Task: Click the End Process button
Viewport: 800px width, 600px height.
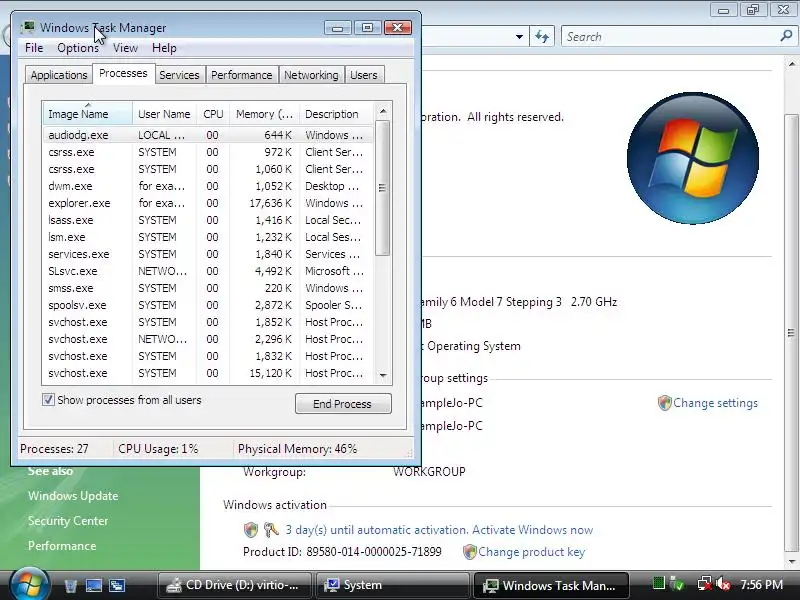Action: tap(343, 404)
